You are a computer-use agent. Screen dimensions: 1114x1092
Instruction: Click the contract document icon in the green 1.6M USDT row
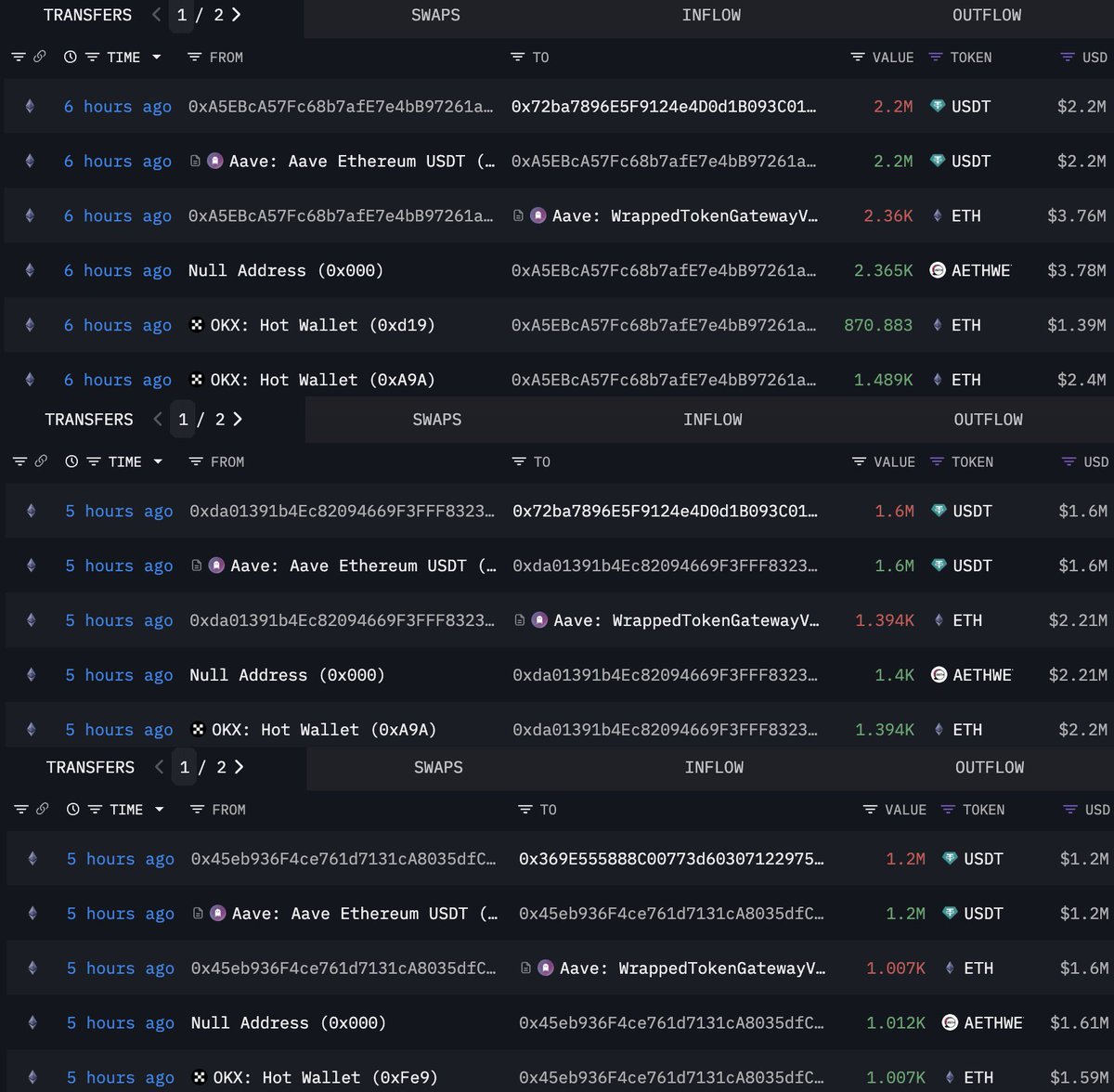pyautogui.click(x=197, y=565)
